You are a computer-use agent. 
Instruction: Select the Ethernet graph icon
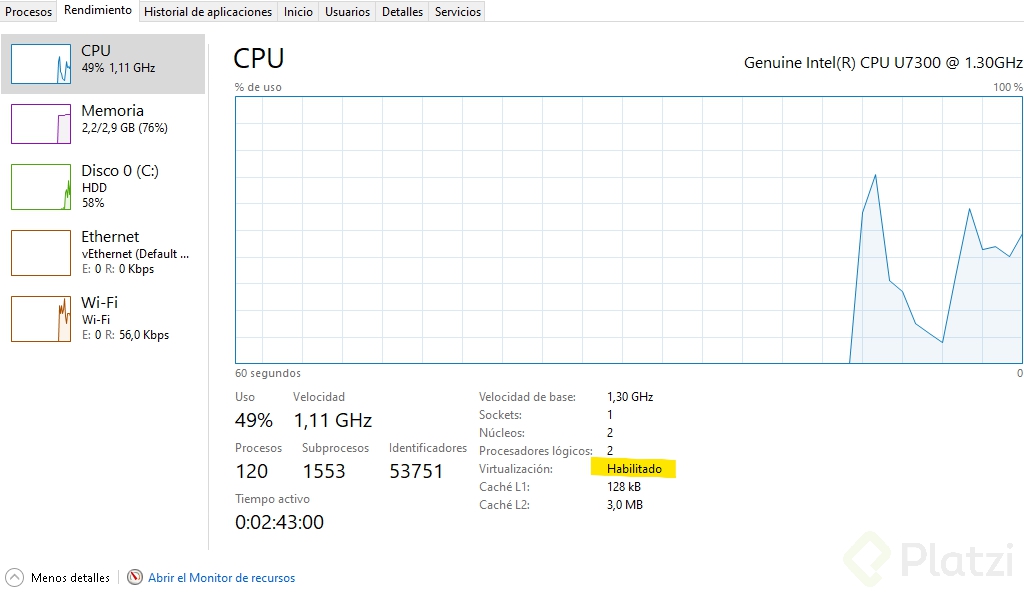pyautogui.click(x=41, y=253)
